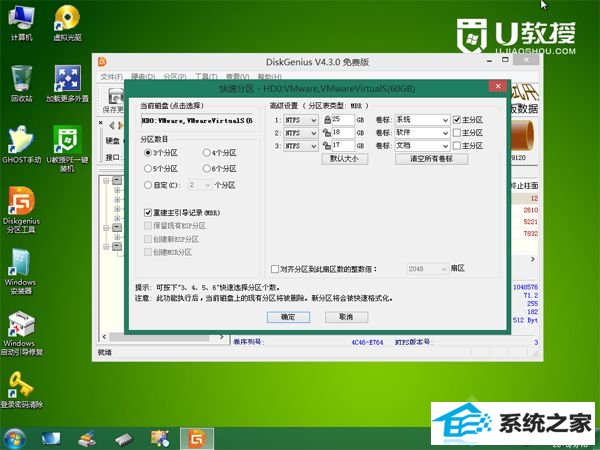Image resolution: width=600 pixels, height=450 pixels.
Task: Open the 查看(V) menu in DiskGenius
Action: (x=238, y=77)
